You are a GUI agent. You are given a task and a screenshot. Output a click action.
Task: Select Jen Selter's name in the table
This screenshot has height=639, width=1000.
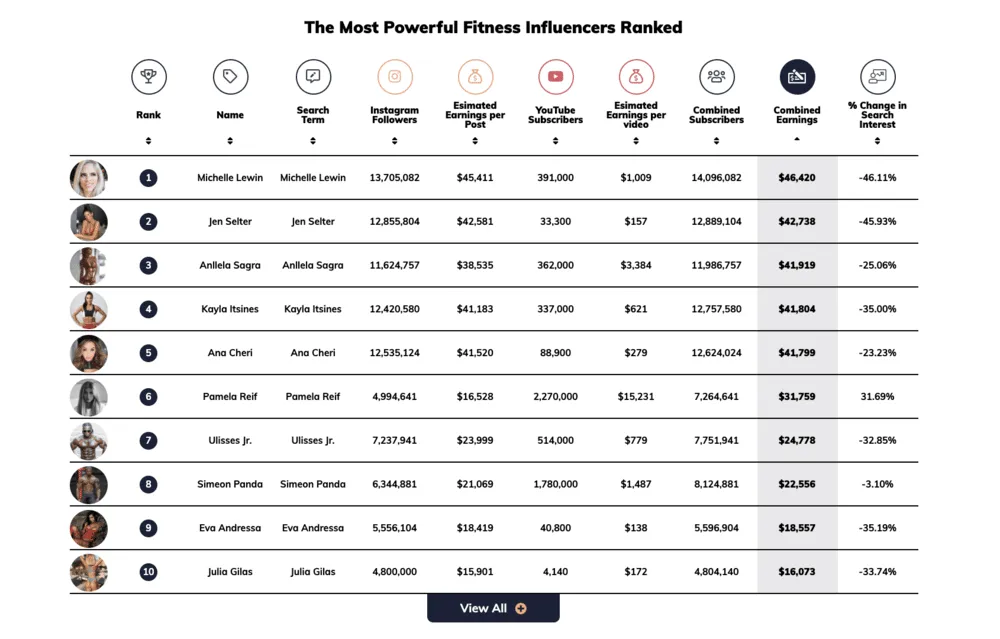point(230,221)
